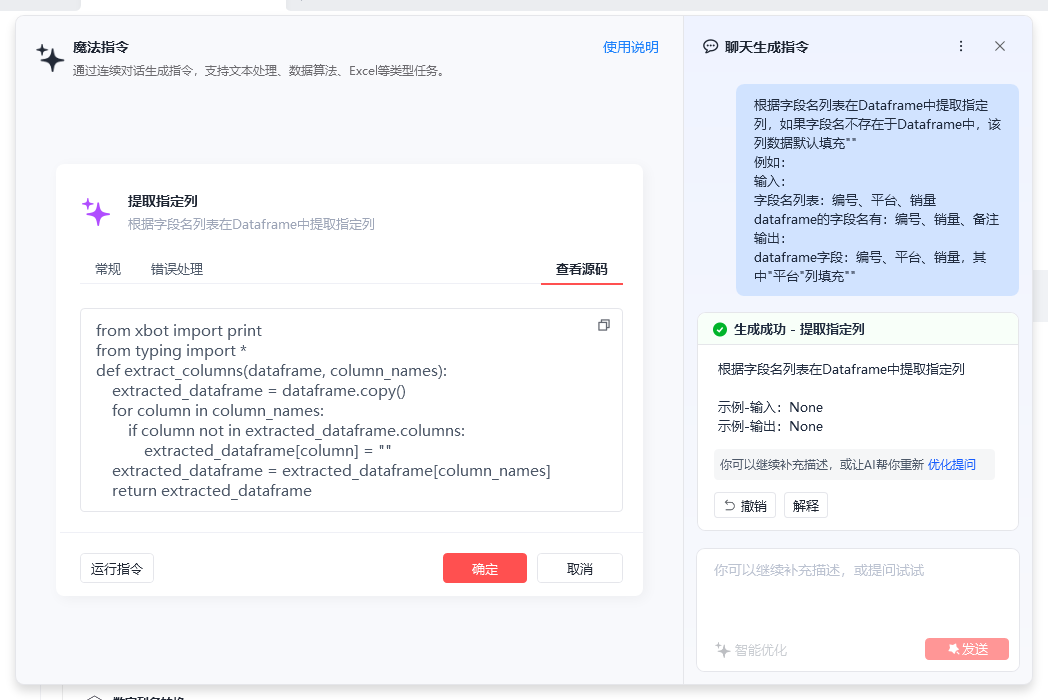1048x700 pixels.
Task: Select the 查看源码 tab
Action: (x=581, y=269)
